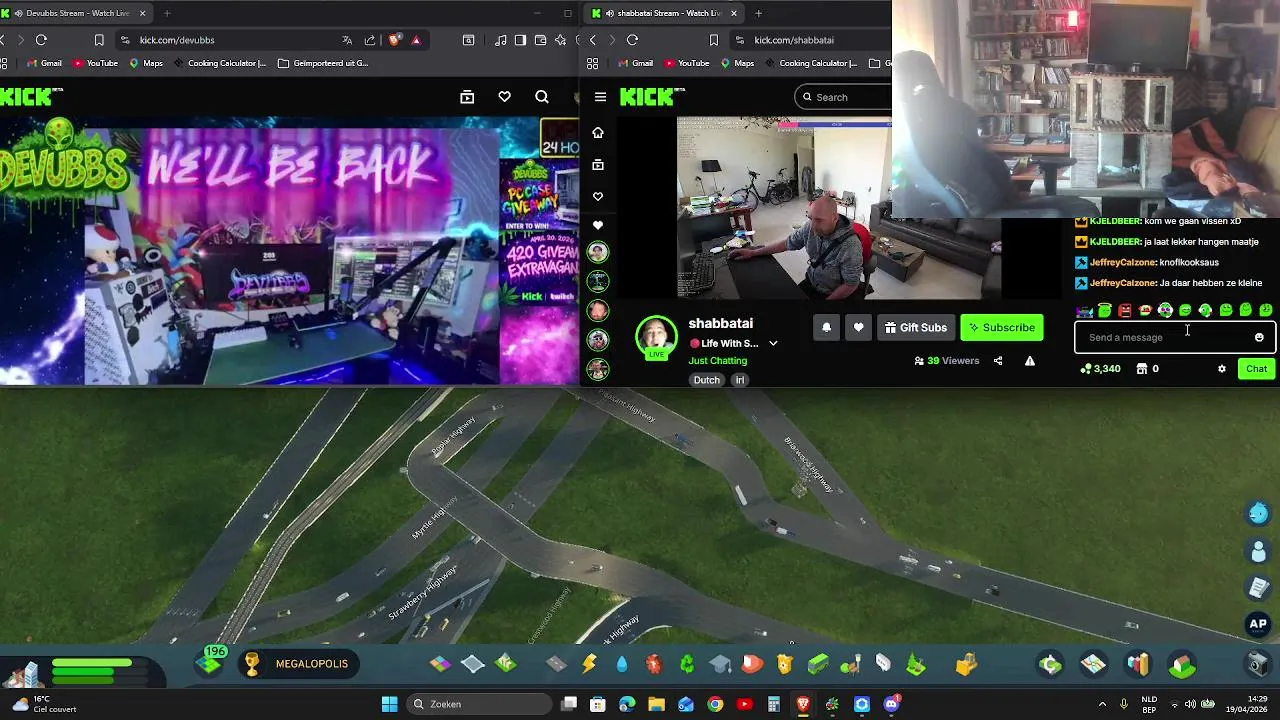
Task: Open Gmail bookmark in devubbs window
Action: 44,63
